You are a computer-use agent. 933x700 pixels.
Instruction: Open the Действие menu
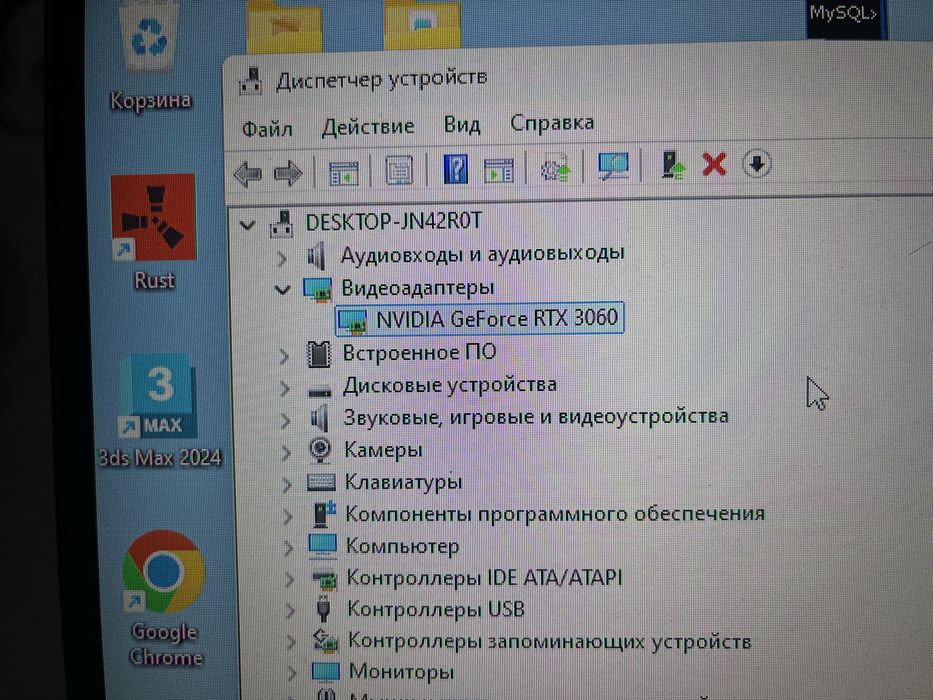click(x=368, y=127)
